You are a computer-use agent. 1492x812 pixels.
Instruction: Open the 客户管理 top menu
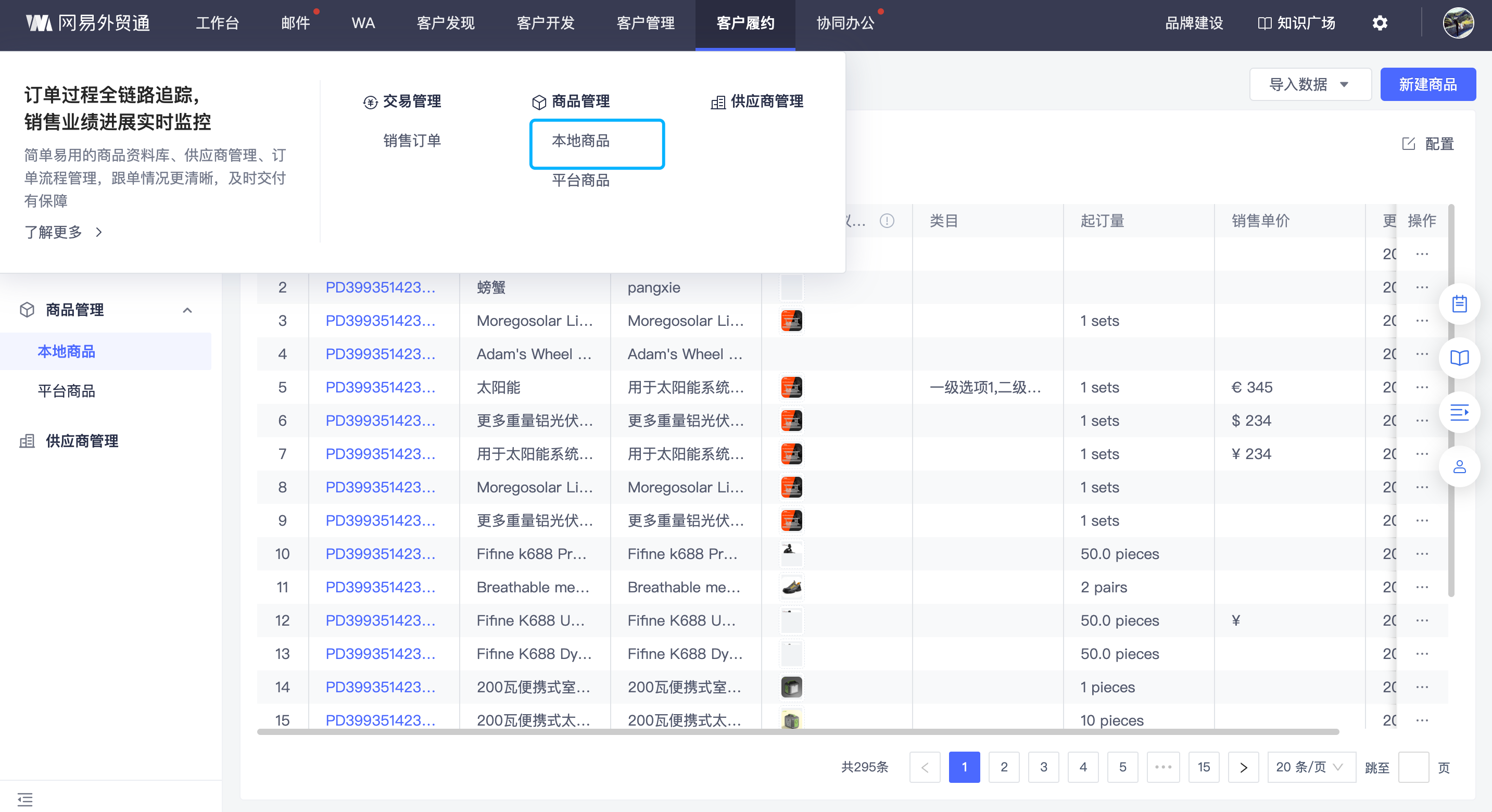click(645, 23)
